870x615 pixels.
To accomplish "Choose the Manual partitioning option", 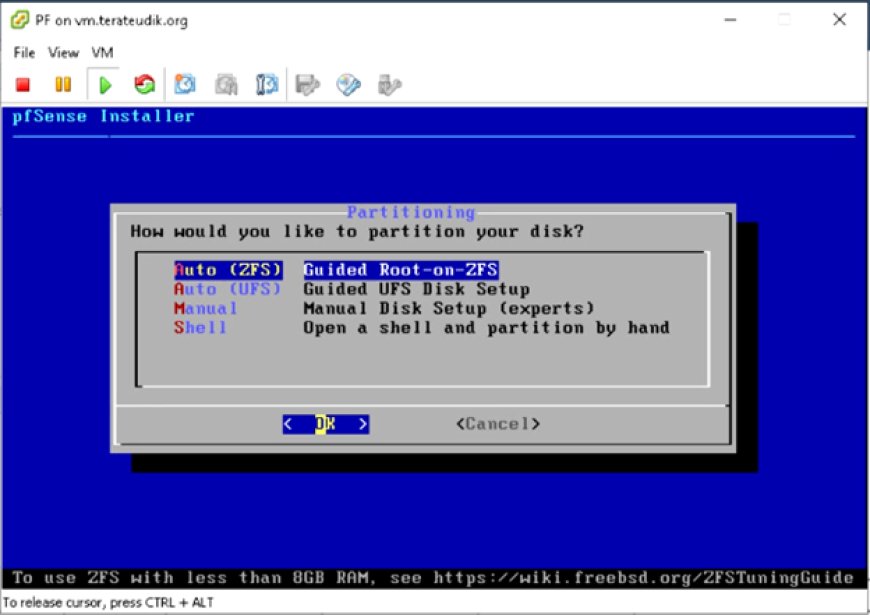I will coord(206,309).
